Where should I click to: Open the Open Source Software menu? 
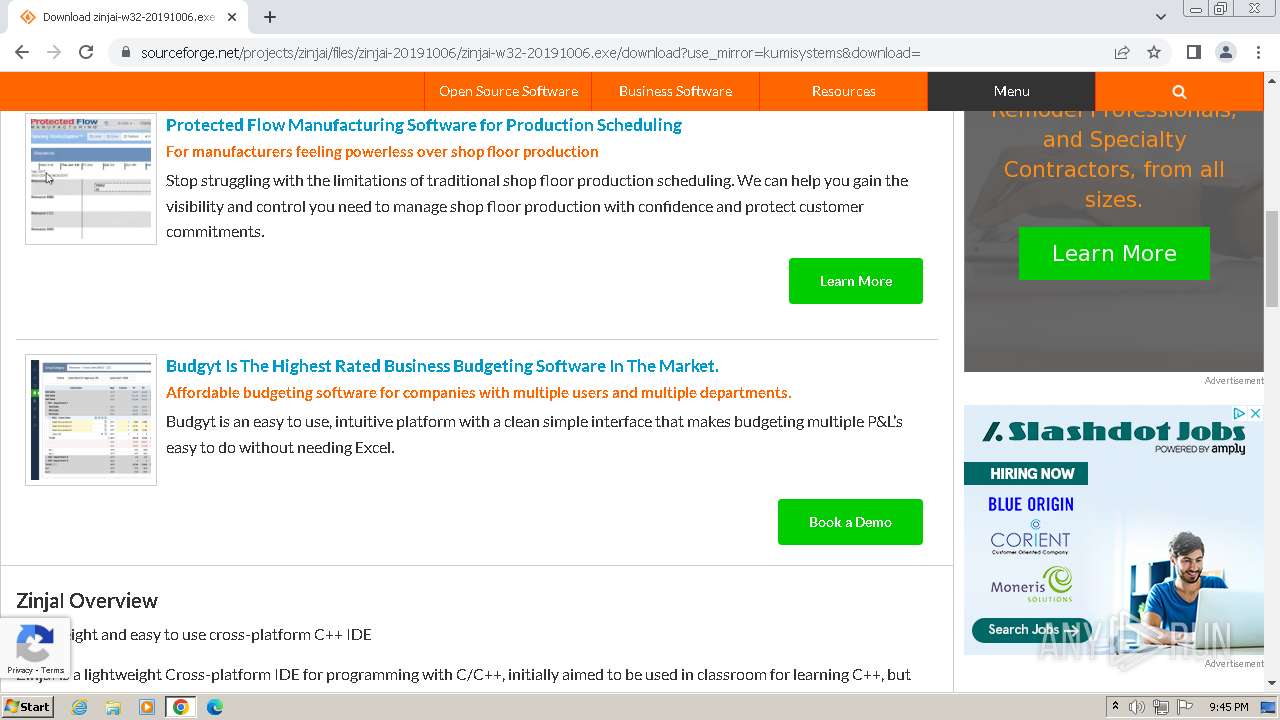[508, 91]
